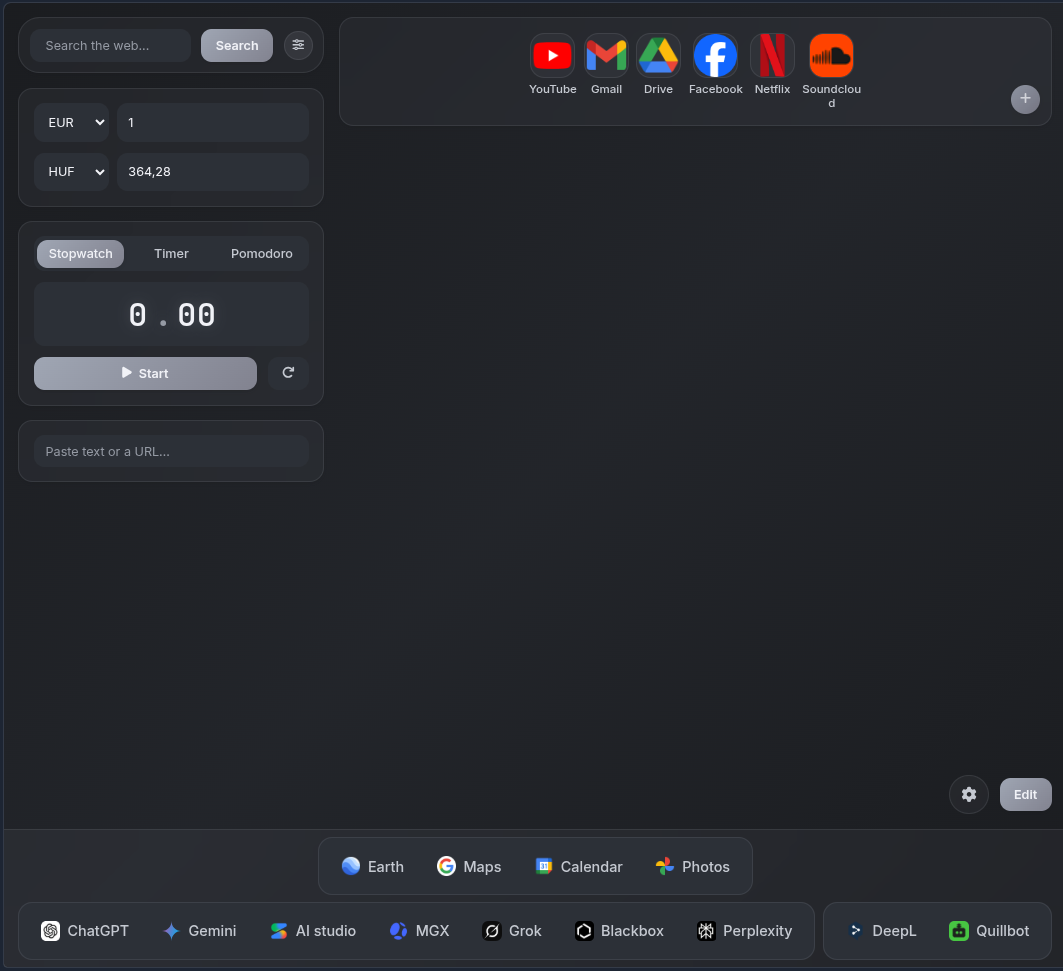Open the Netflix shortcut icon
The height and width of the screenshot is (971, 1063).
coord(772,56)
